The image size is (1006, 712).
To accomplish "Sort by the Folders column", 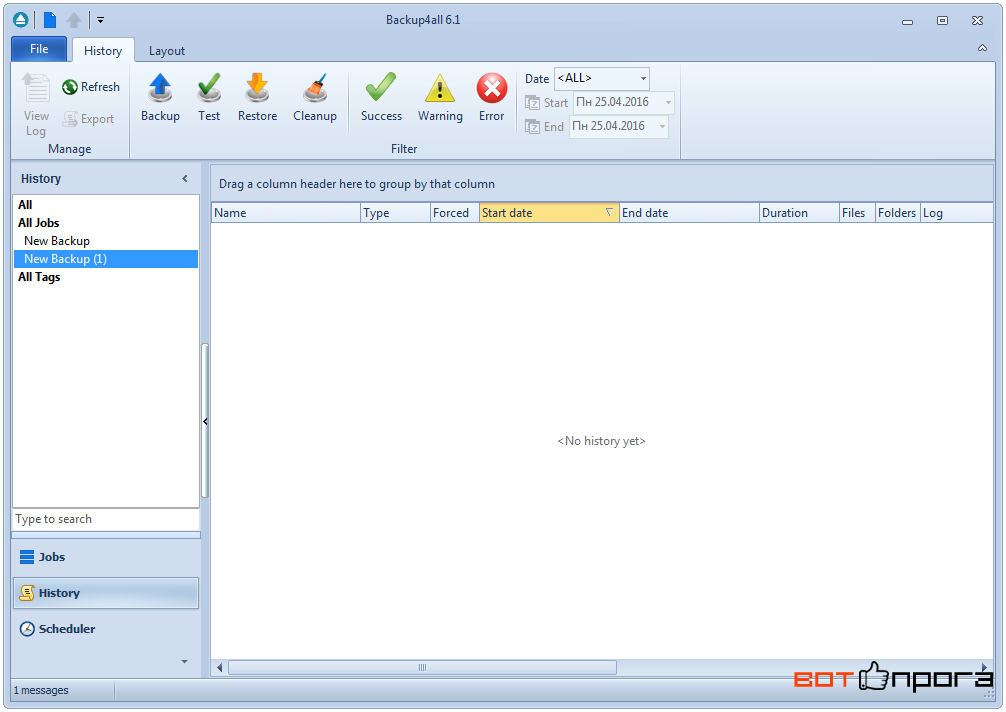I will (898, 213).
